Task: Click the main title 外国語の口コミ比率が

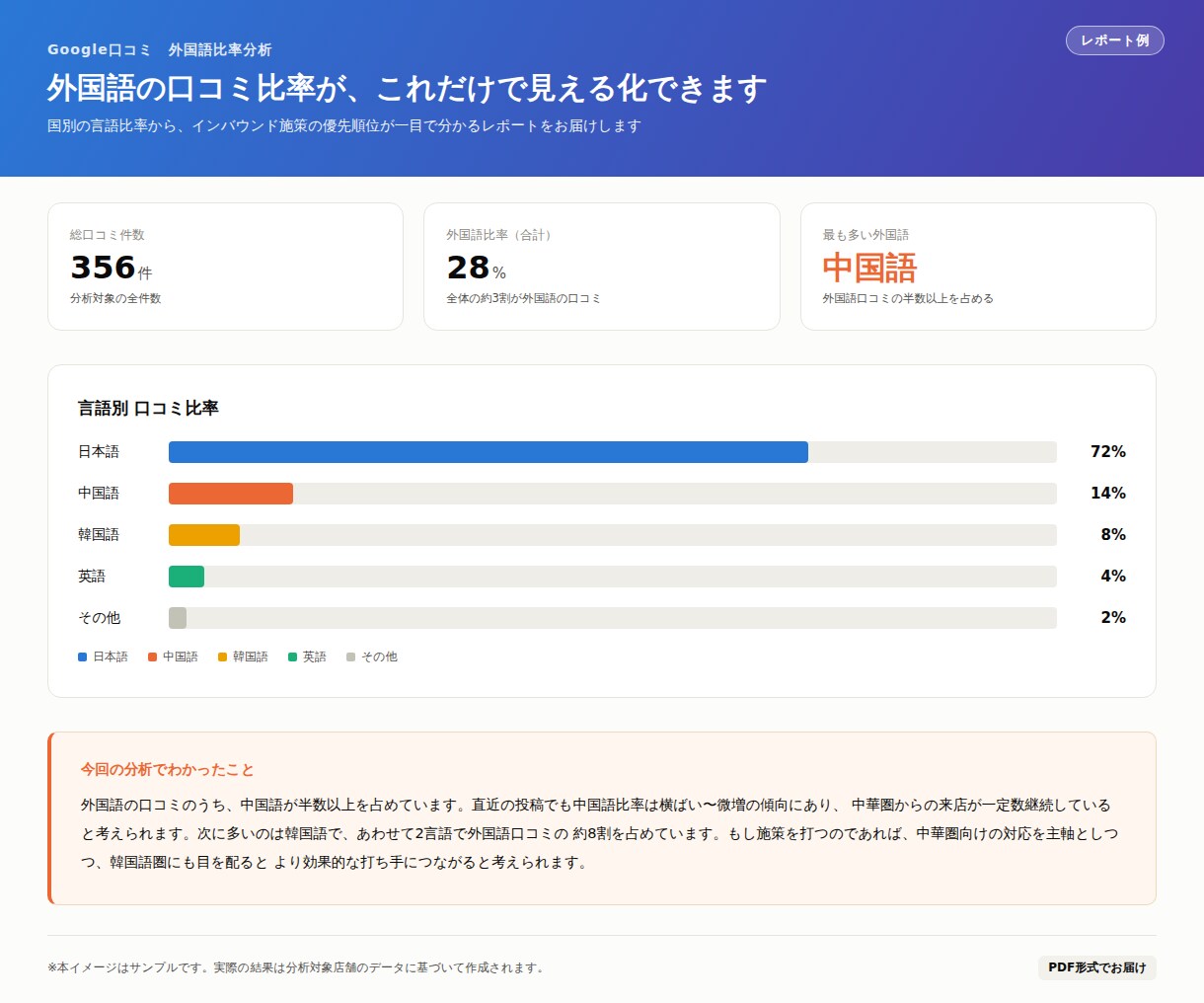Action: (x=407, y=88)
